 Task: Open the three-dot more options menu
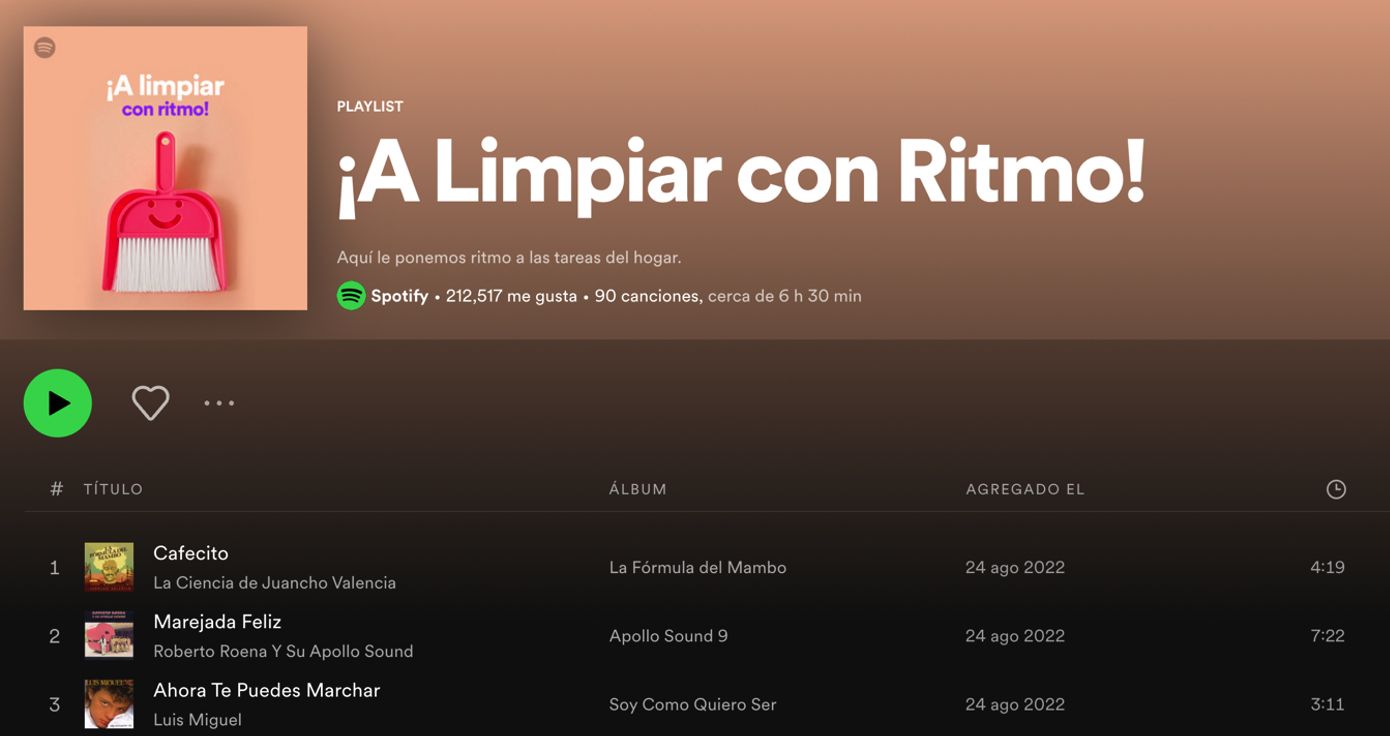tap(219, 403)
